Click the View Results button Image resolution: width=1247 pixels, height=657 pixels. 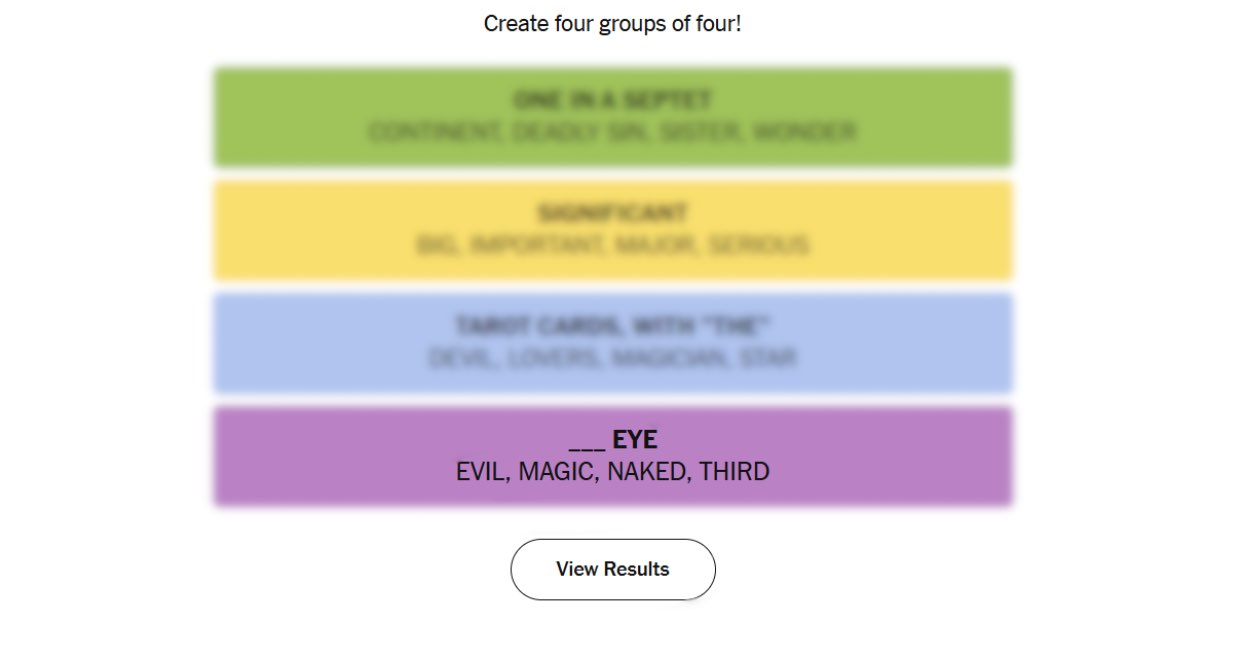click(x=613, y=569)
